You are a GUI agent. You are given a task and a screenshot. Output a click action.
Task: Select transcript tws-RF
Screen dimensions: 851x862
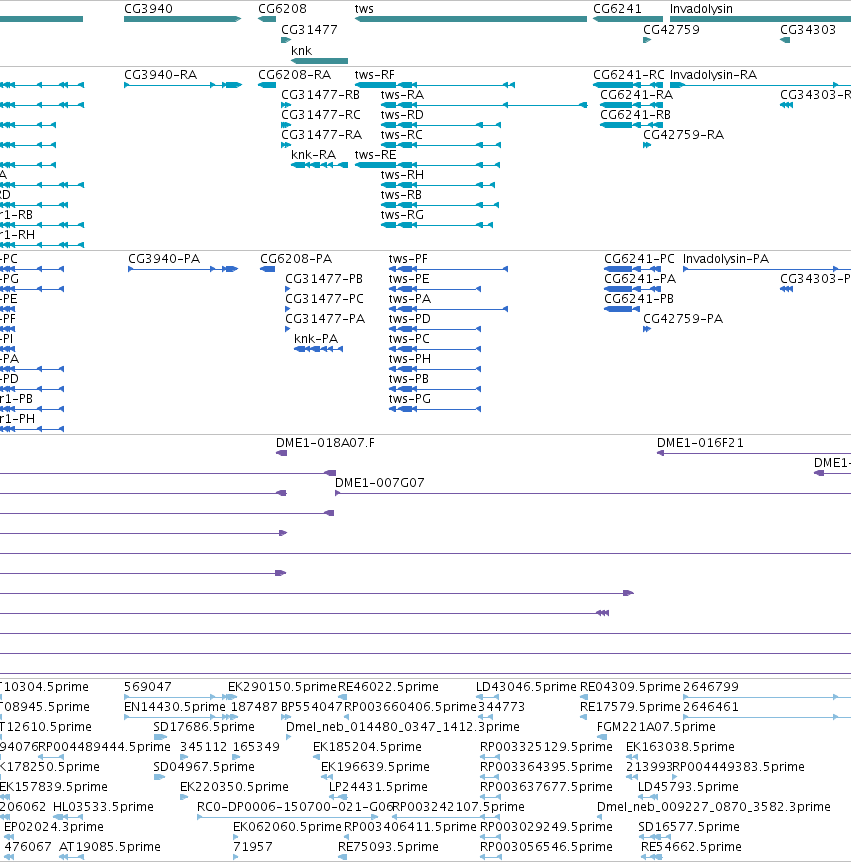[374, 75]
